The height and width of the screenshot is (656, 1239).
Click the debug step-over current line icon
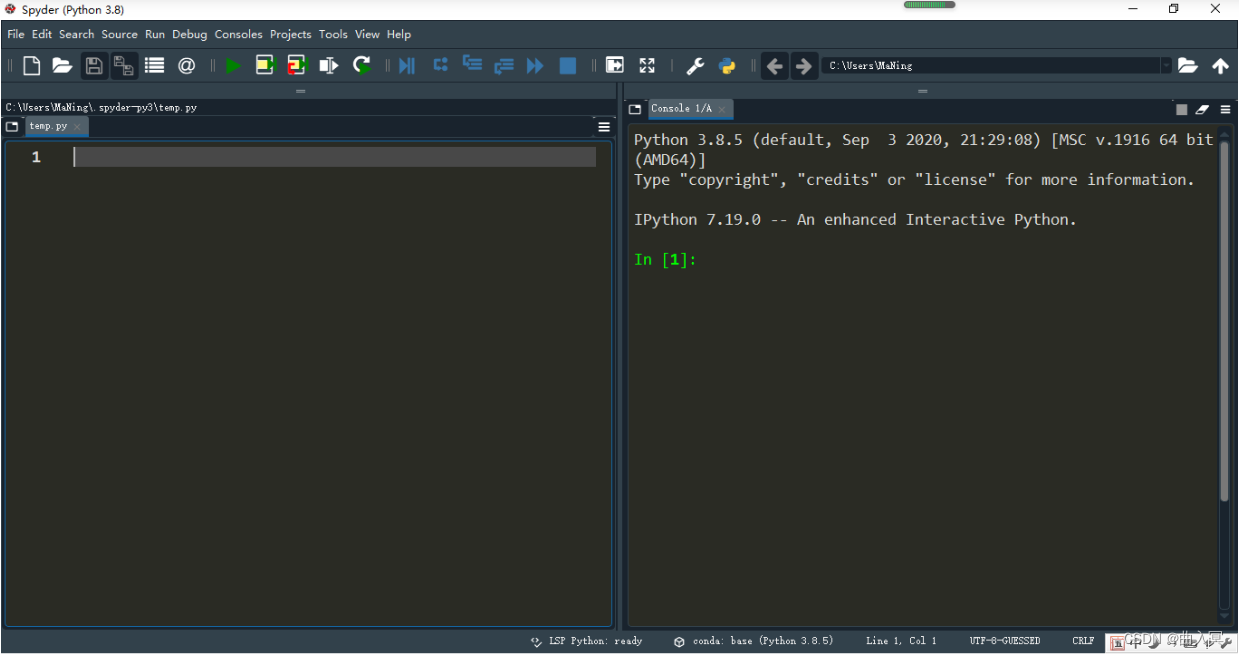click(x=440, y=66)
